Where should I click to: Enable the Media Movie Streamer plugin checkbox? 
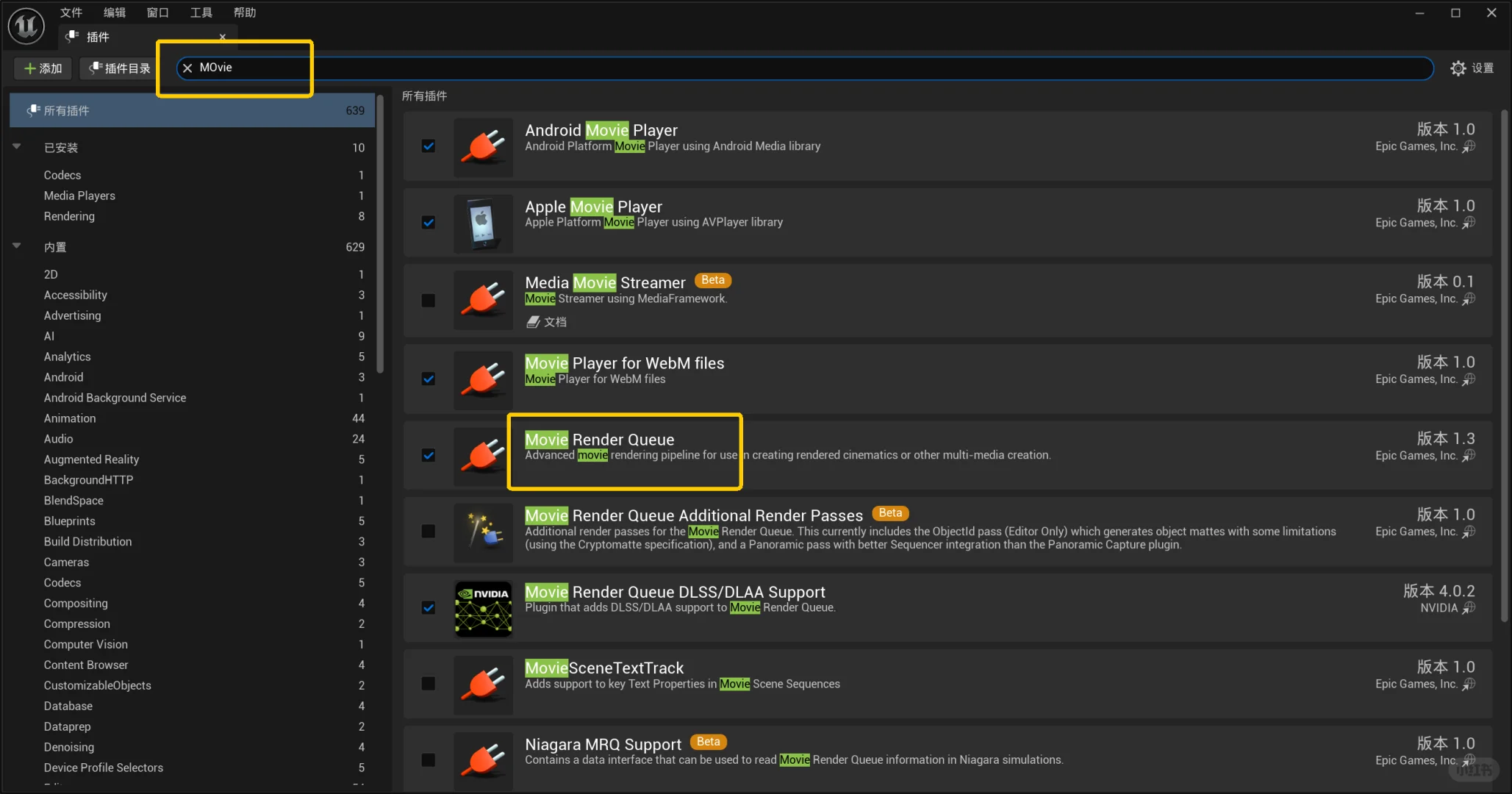coord(429,301)
